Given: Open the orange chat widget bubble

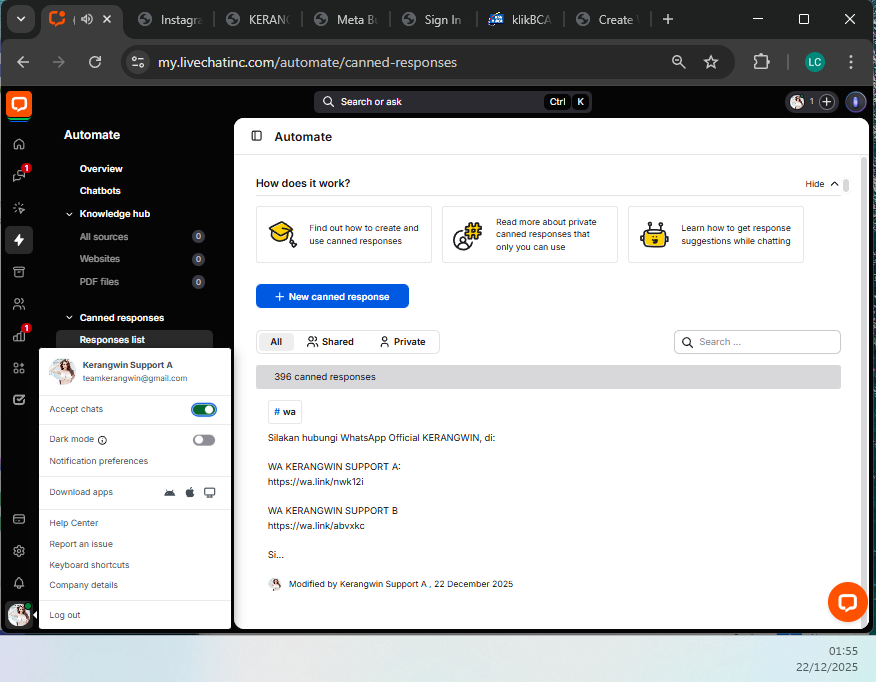Looking at the screenshot, I should pyautogui.click(x=847, y=602).
